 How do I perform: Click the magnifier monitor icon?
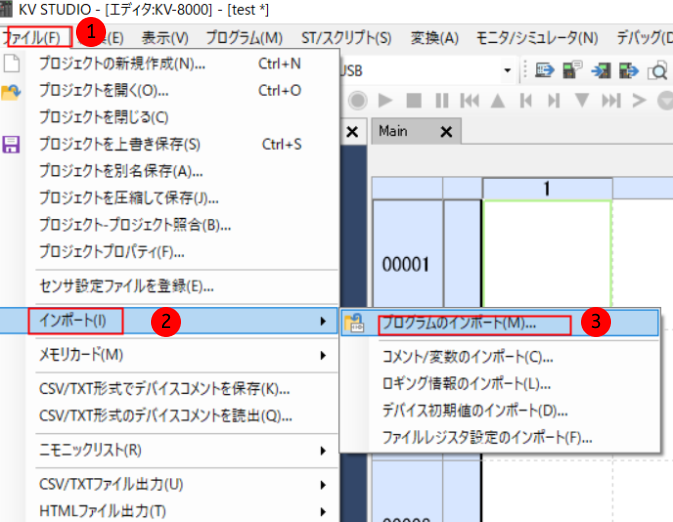(x=658, y=71)
